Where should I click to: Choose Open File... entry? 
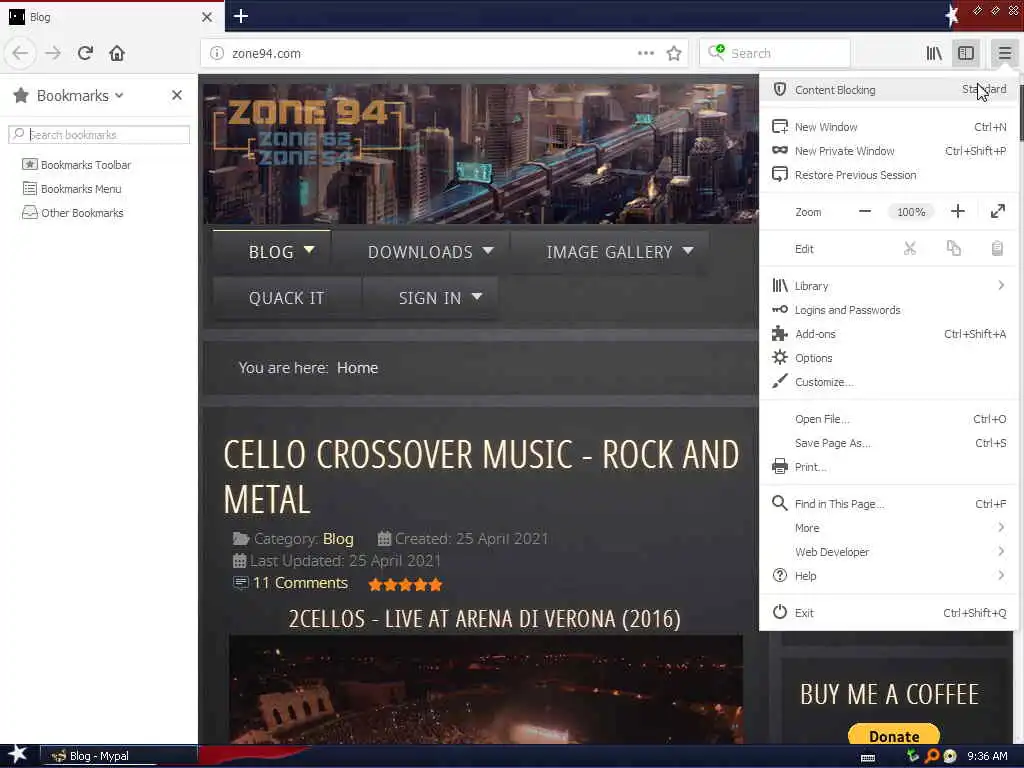[888, 419]
